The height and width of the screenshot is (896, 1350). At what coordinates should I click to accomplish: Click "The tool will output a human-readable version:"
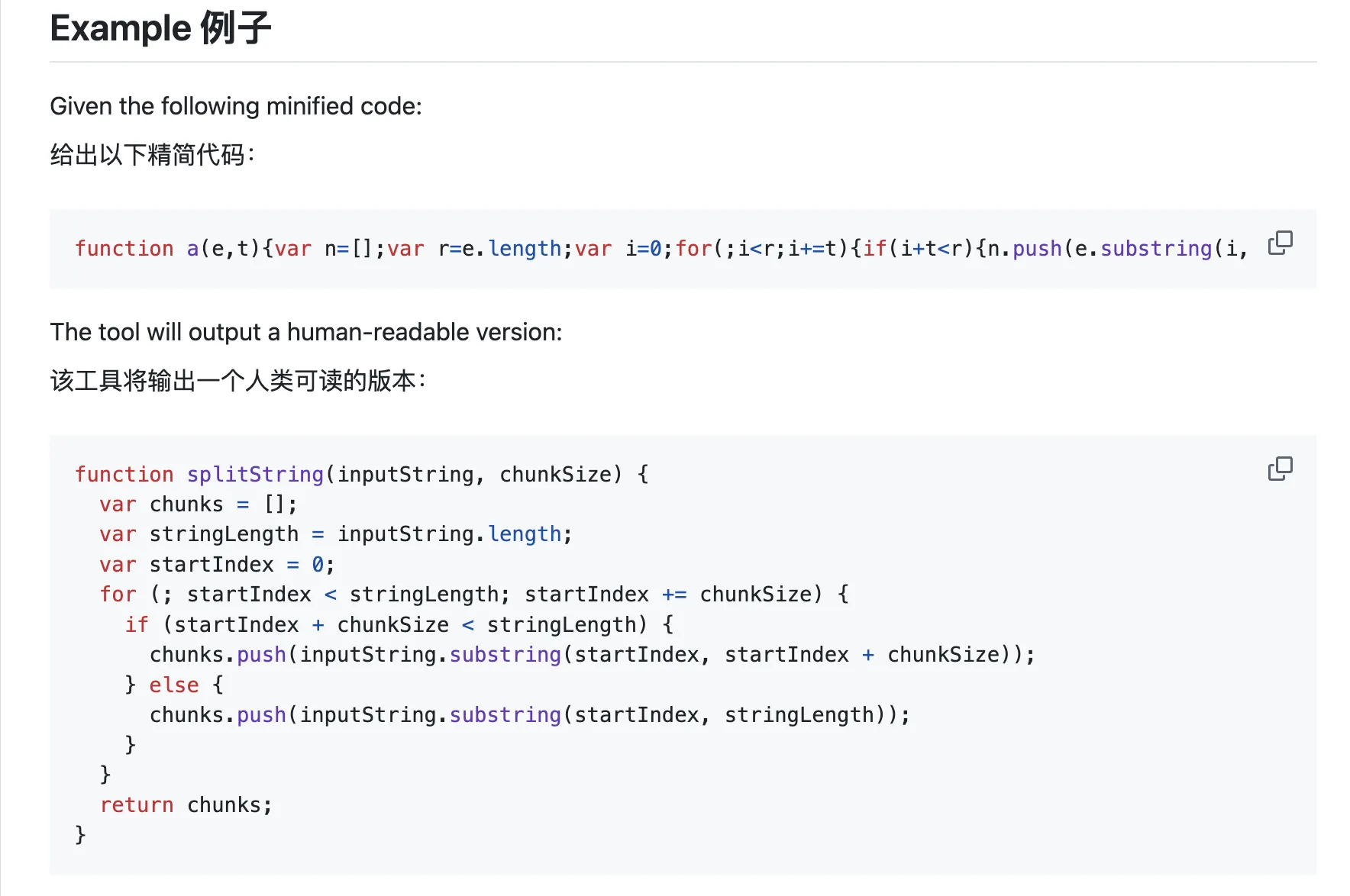click(305, 332)
